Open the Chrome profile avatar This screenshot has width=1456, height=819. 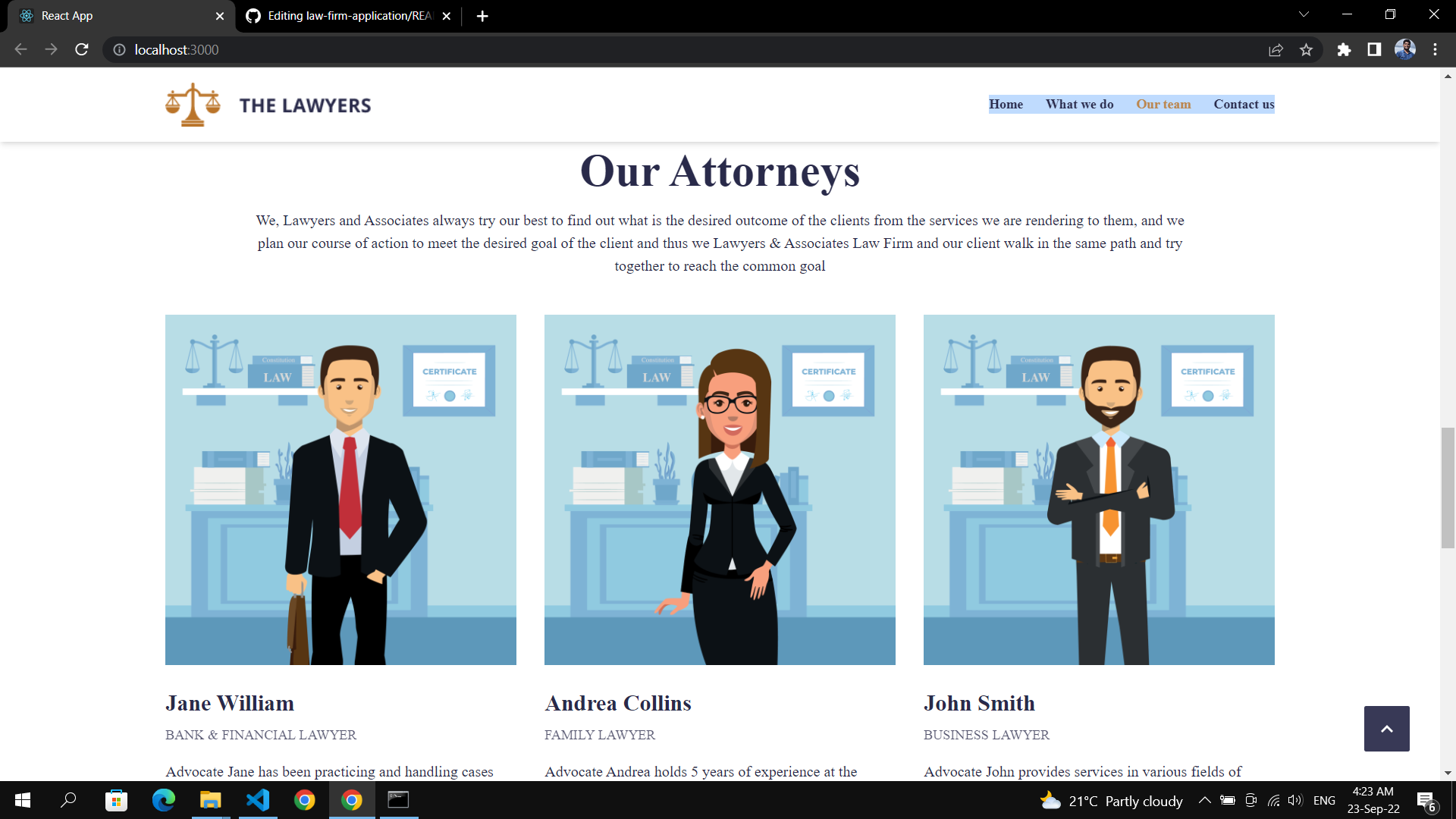click(x=1405, y=49)
